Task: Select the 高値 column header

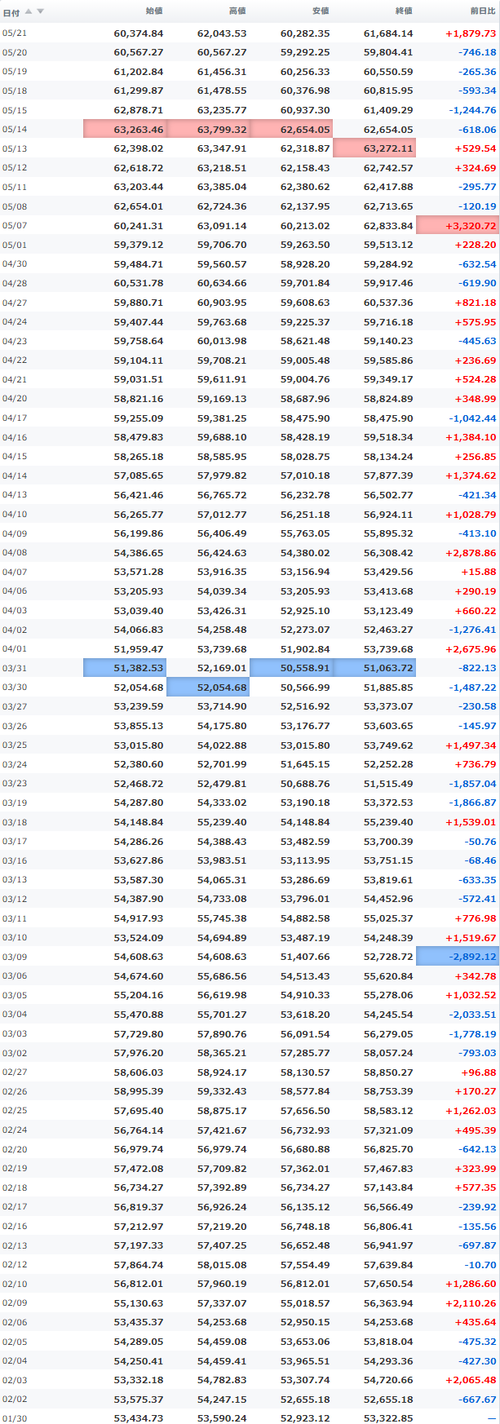Action: click(237, 12)
